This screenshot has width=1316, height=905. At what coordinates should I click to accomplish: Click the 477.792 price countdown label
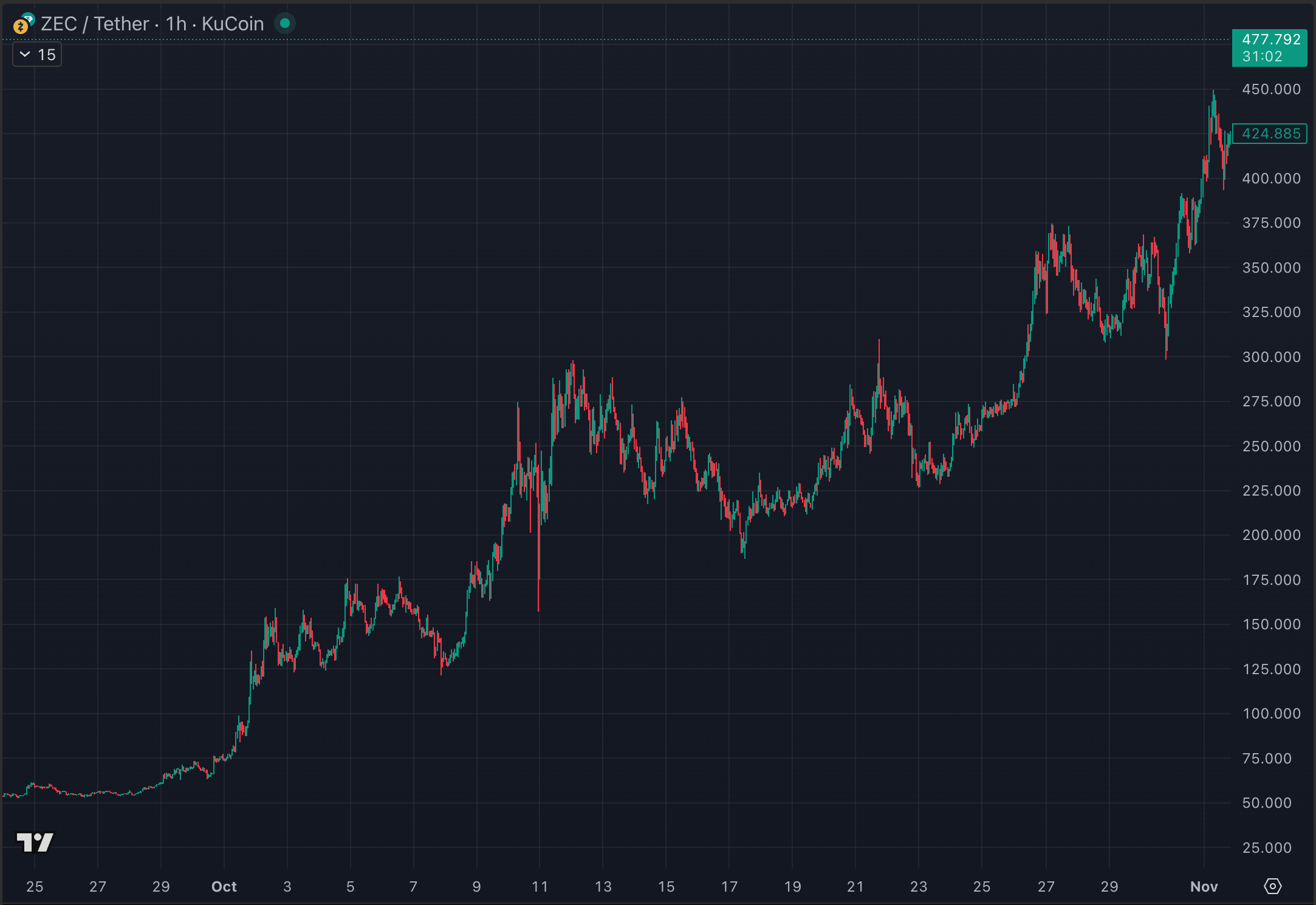point(1270,47)
